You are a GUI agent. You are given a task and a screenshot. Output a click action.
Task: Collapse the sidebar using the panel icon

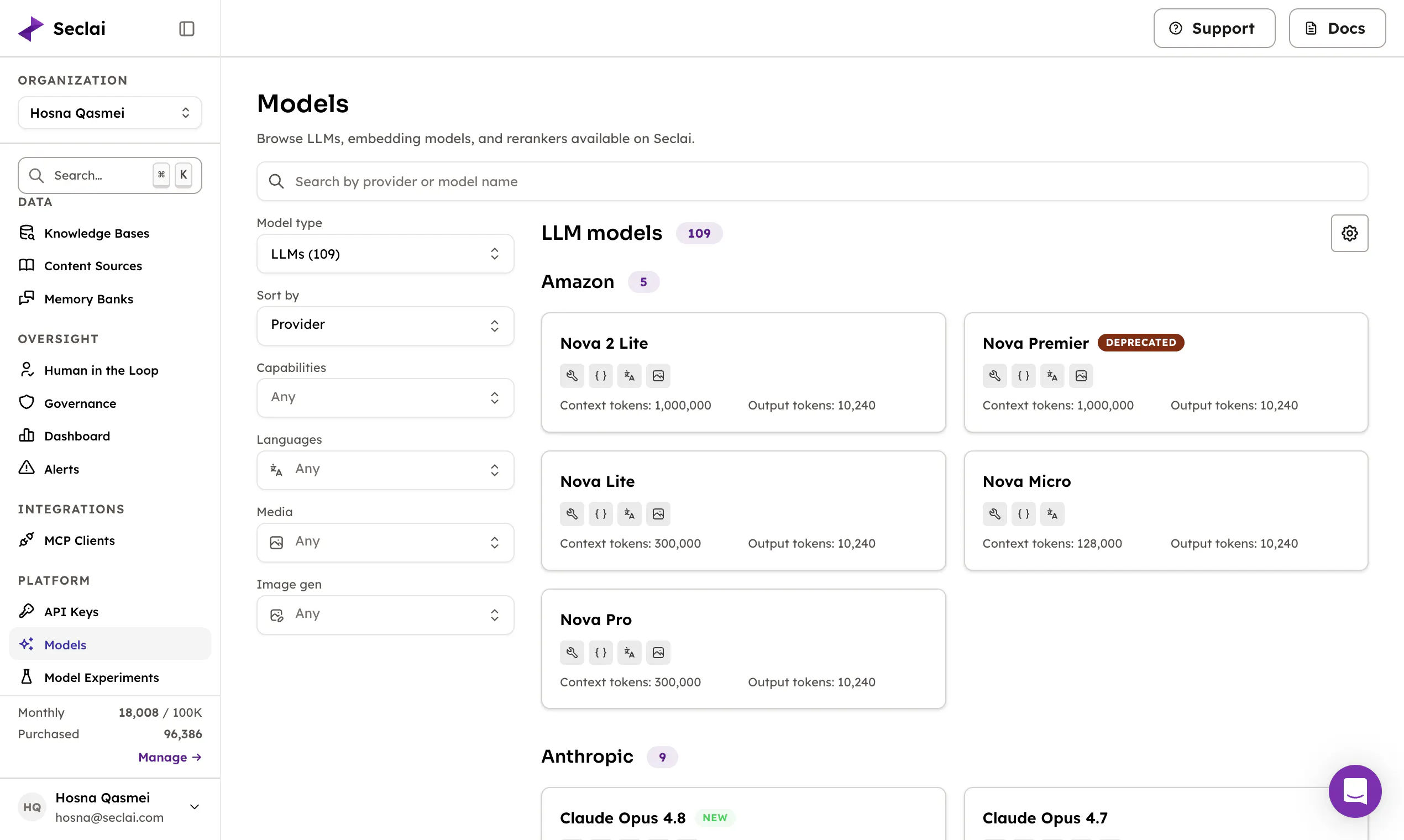186,28
